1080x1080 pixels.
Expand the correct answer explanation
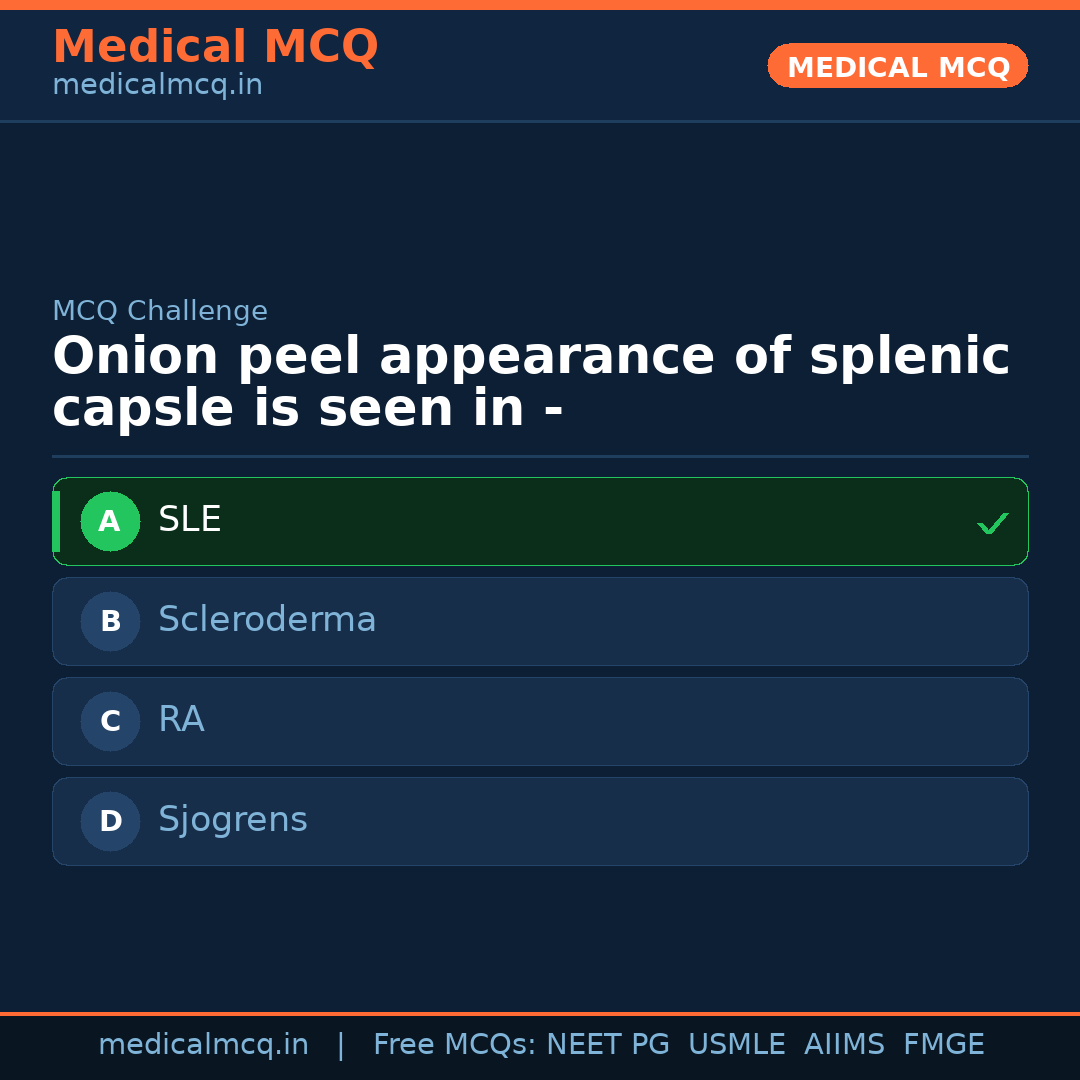tap(540, 521)
